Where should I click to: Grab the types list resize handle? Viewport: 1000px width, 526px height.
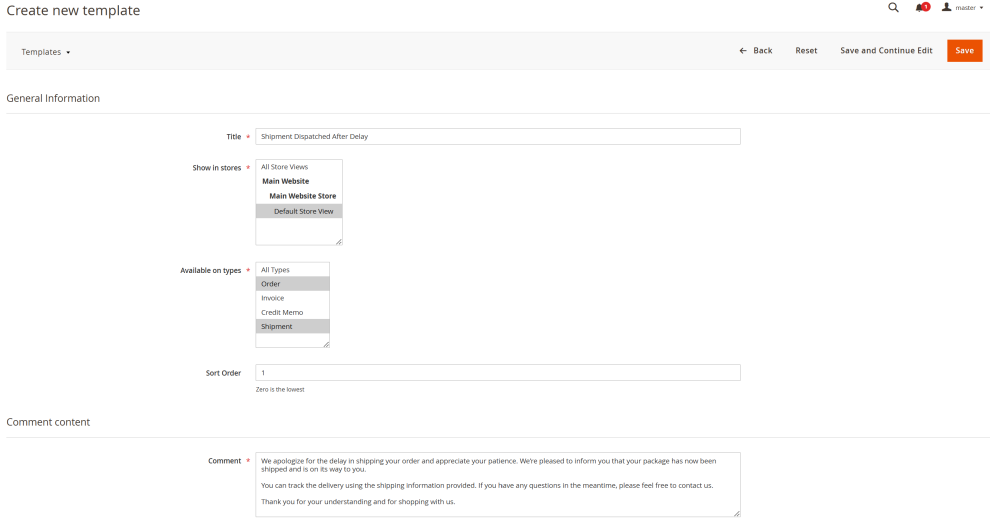[326, 344]
